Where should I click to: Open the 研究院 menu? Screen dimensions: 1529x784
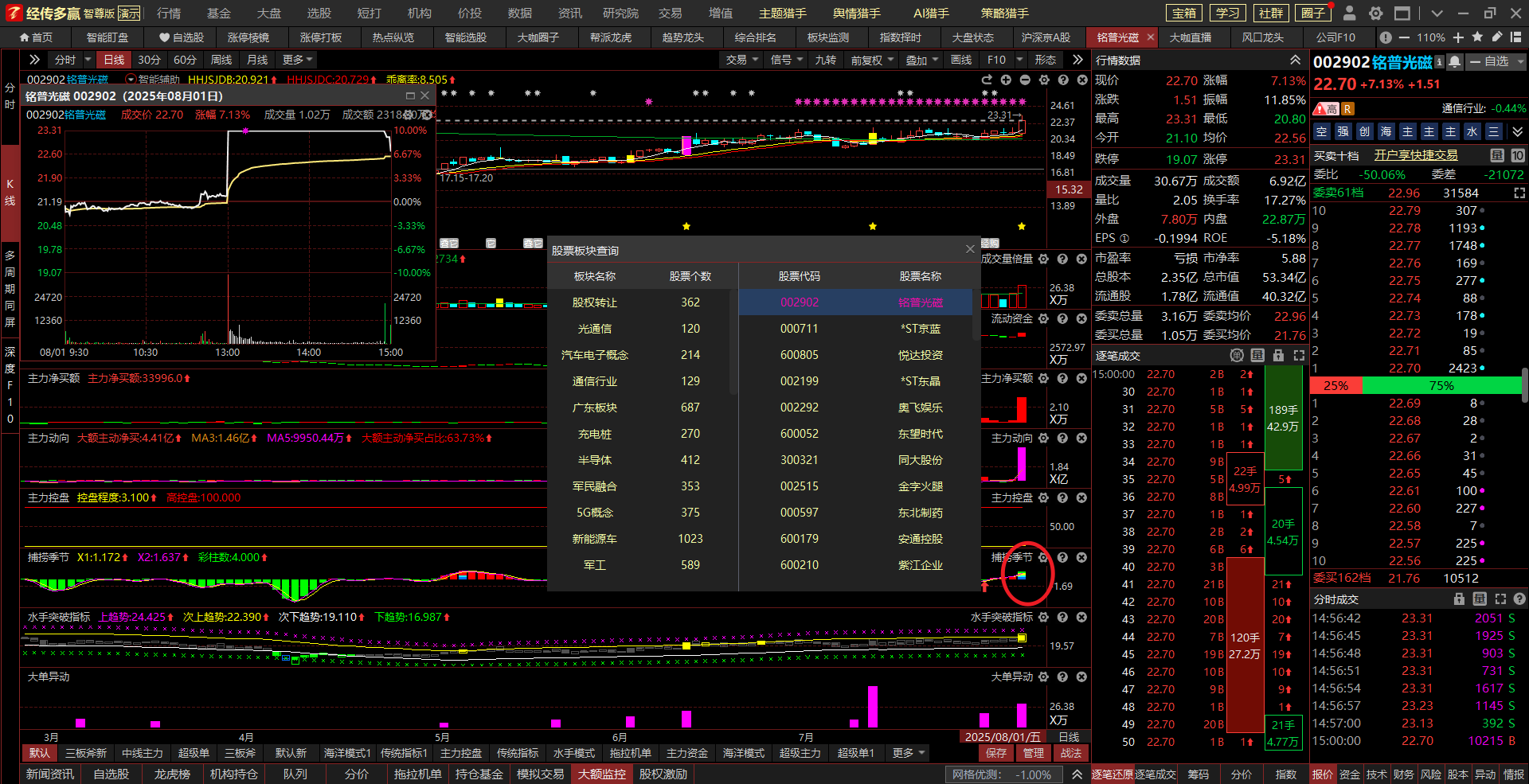pyautogui.click(x=620, y=14)
